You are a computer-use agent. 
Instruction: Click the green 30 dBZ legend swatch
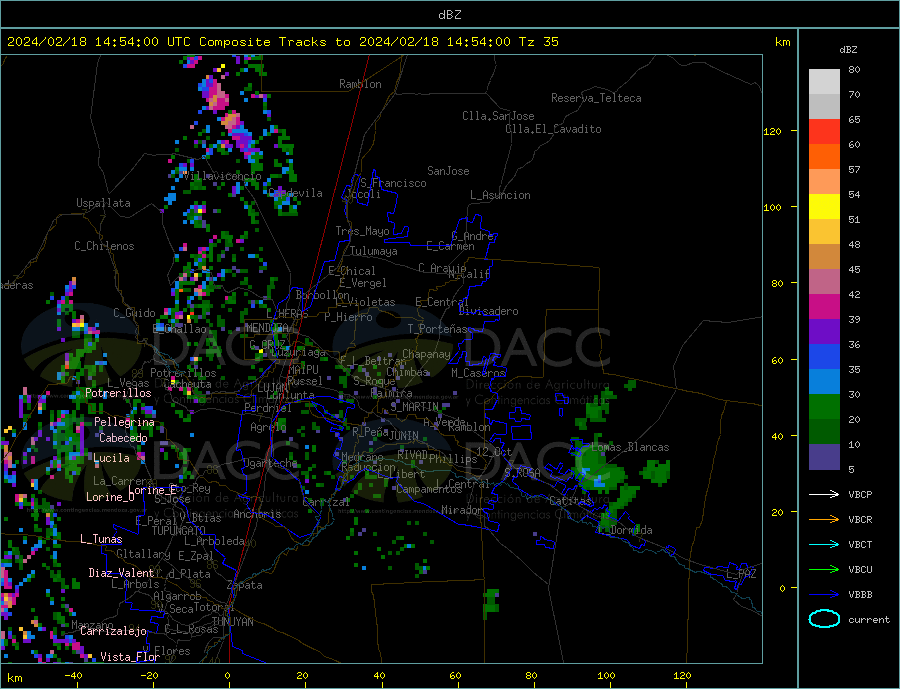click(824, 407)
